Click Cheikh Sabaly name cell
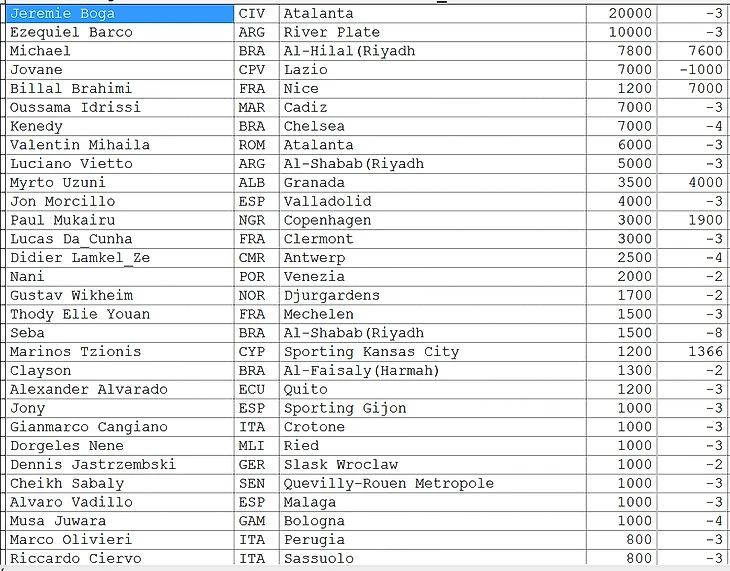Viewport: 730px width, 571px height. click(x=120, y=483)
